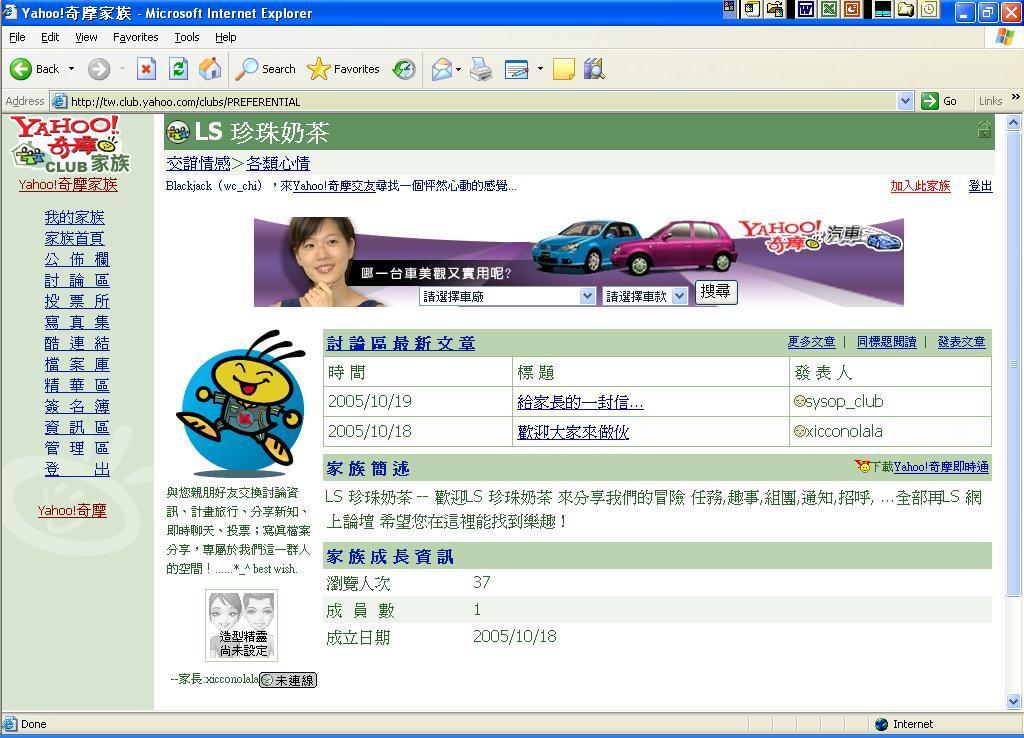Click the 登出 link at top right

[x=980, y=186]
